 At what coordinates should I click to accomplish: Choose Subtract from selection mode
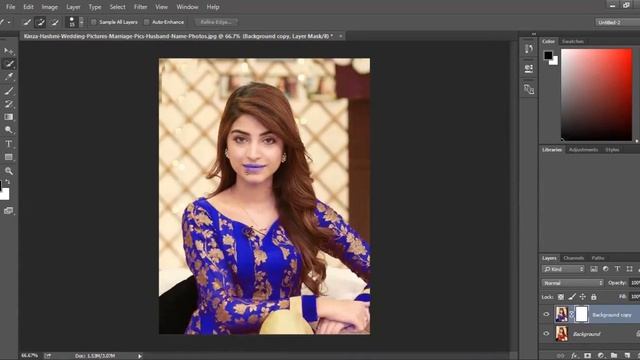pos(54,22)
